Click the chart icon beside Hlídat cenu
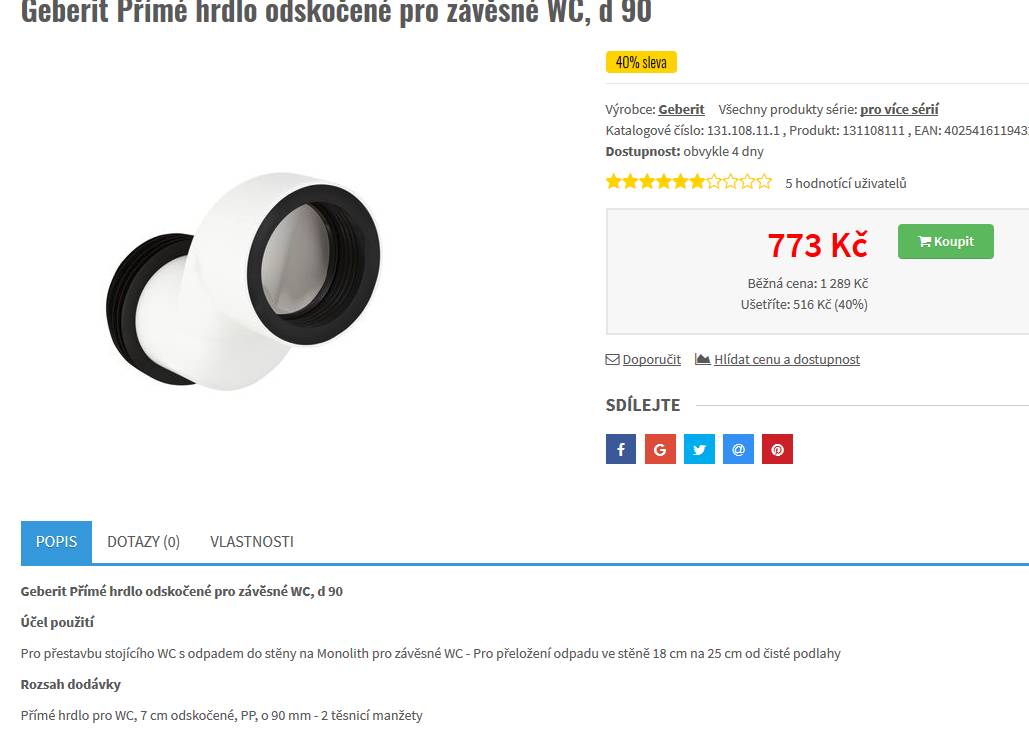This screenshot has height=740, width=1029. 702,360
